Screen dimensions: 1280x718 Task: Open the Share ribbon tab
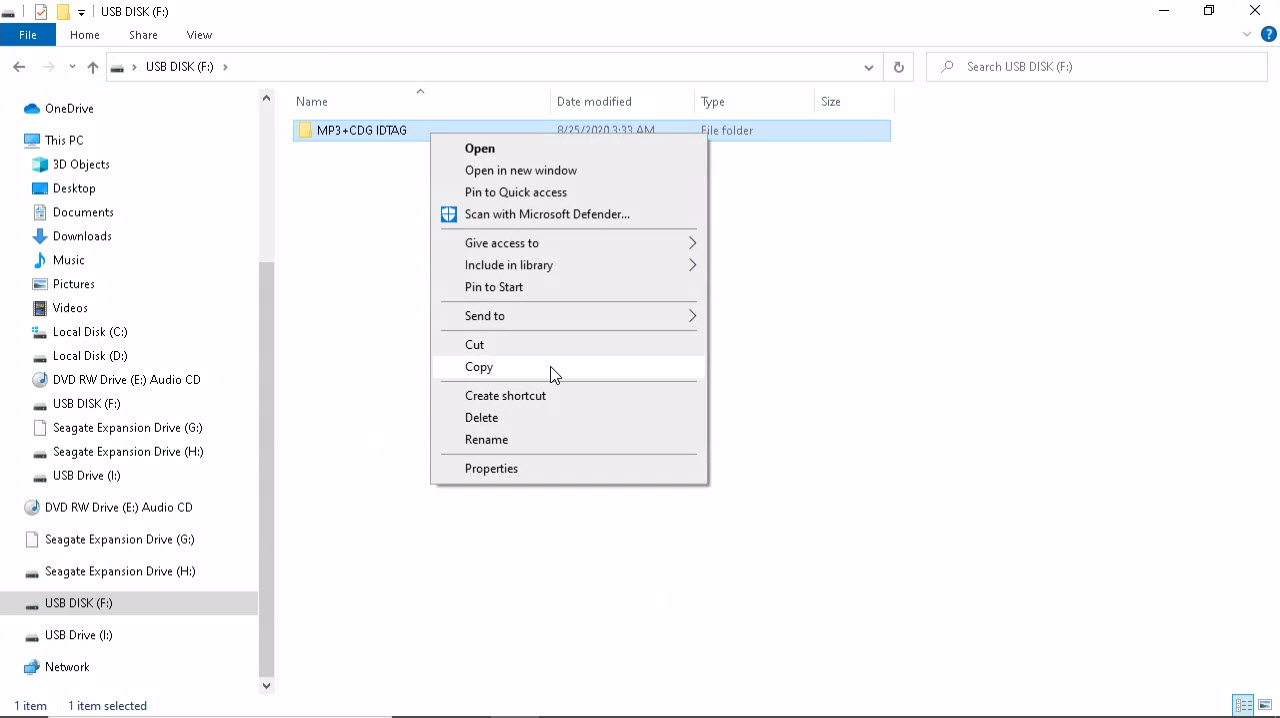click(x=143, y=35)
